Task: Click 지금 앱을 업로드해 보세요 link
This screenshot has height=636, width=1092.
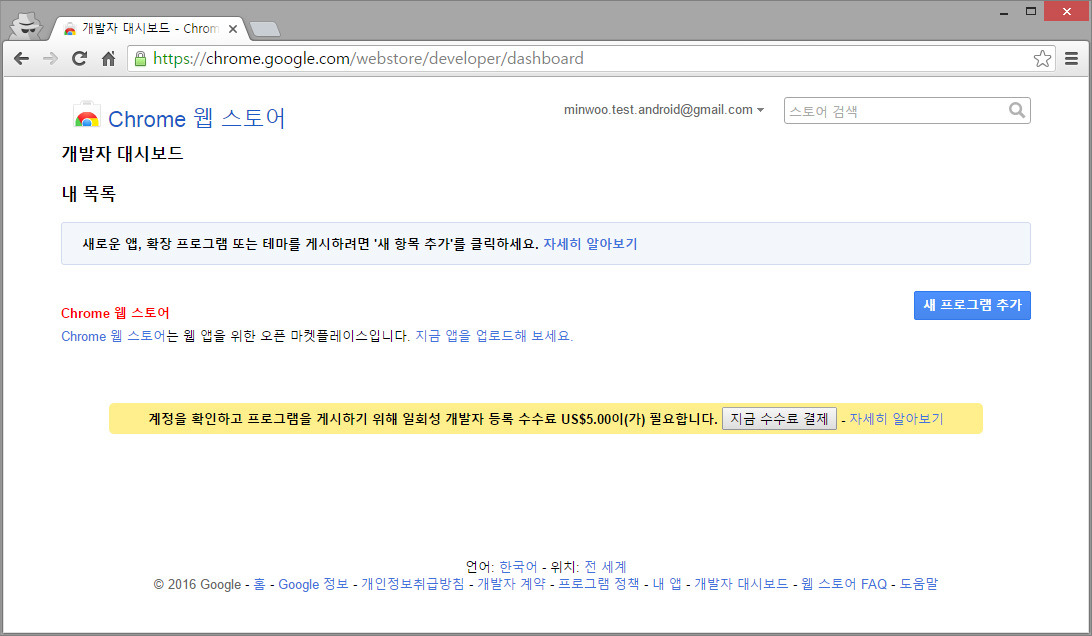Action: click(x=494, y=336)
